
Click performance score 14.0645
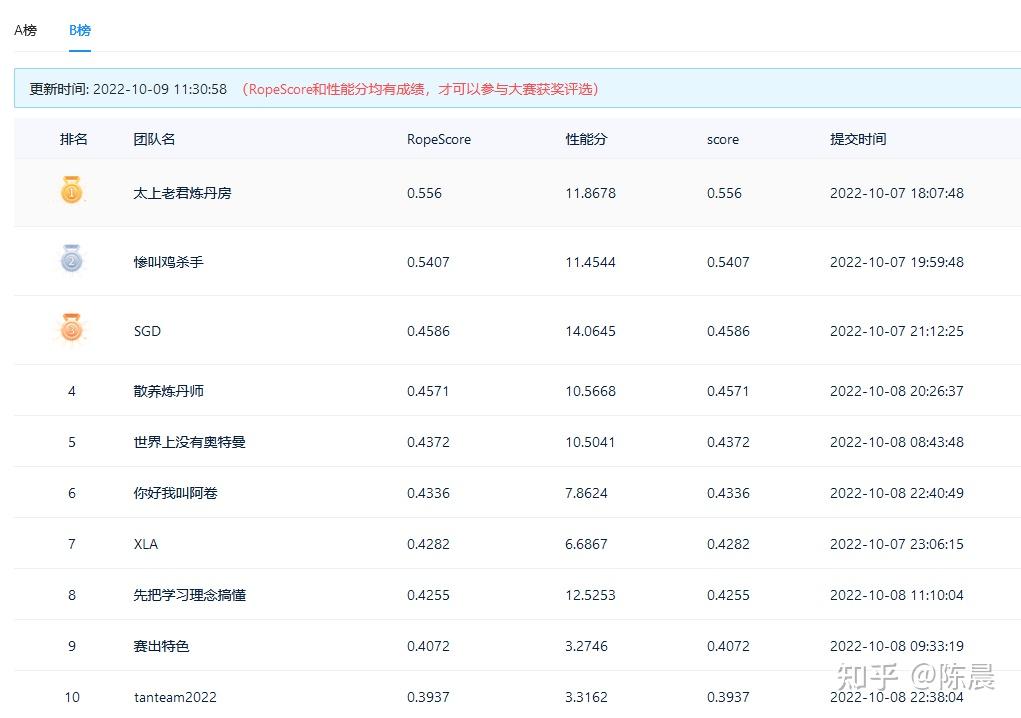(591, 331)
